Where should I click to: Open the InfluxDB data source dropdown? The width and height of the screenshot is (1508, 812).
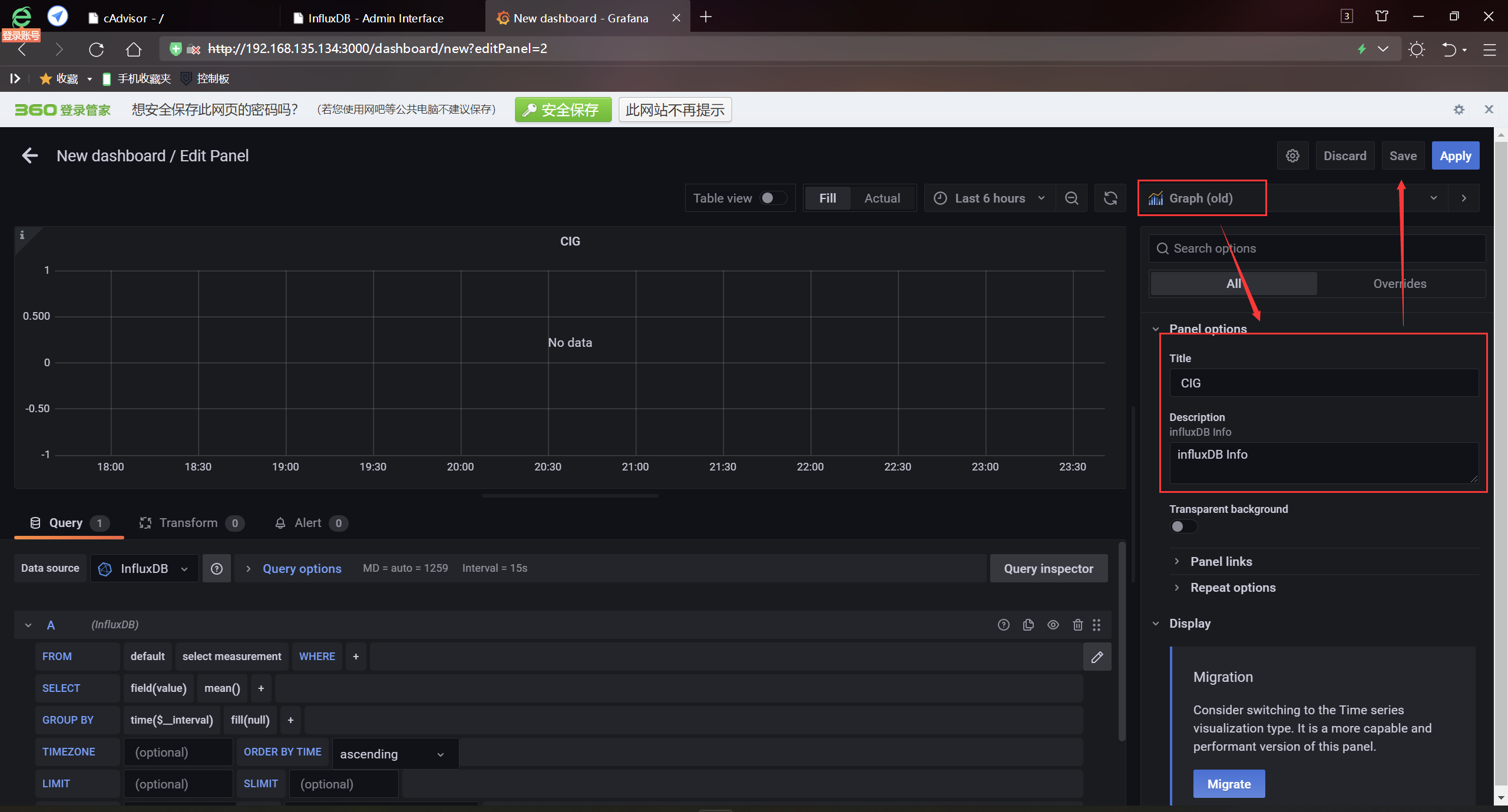coord(144,569)
